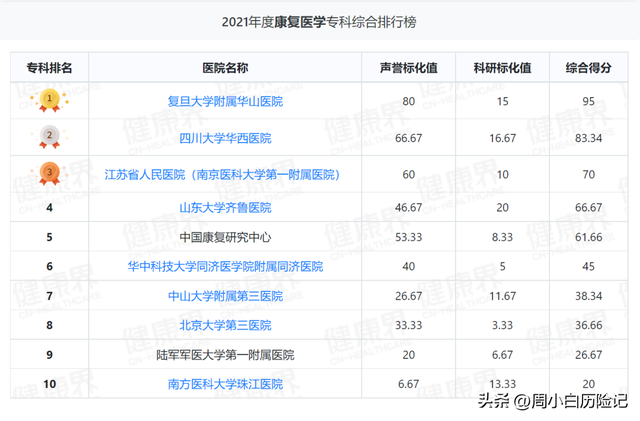Select composite score 83.34 cell

click(x=588, y=138)
